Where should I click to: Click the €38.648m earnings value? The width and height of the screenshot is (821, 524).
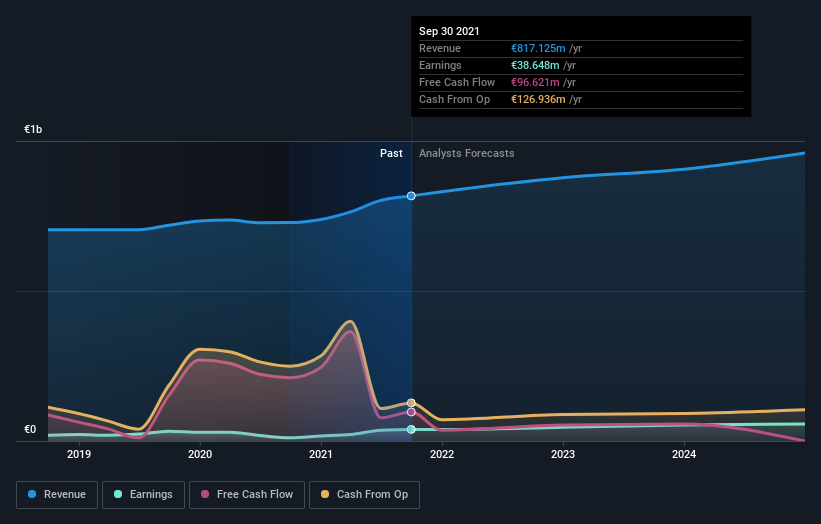click(535, 65)
